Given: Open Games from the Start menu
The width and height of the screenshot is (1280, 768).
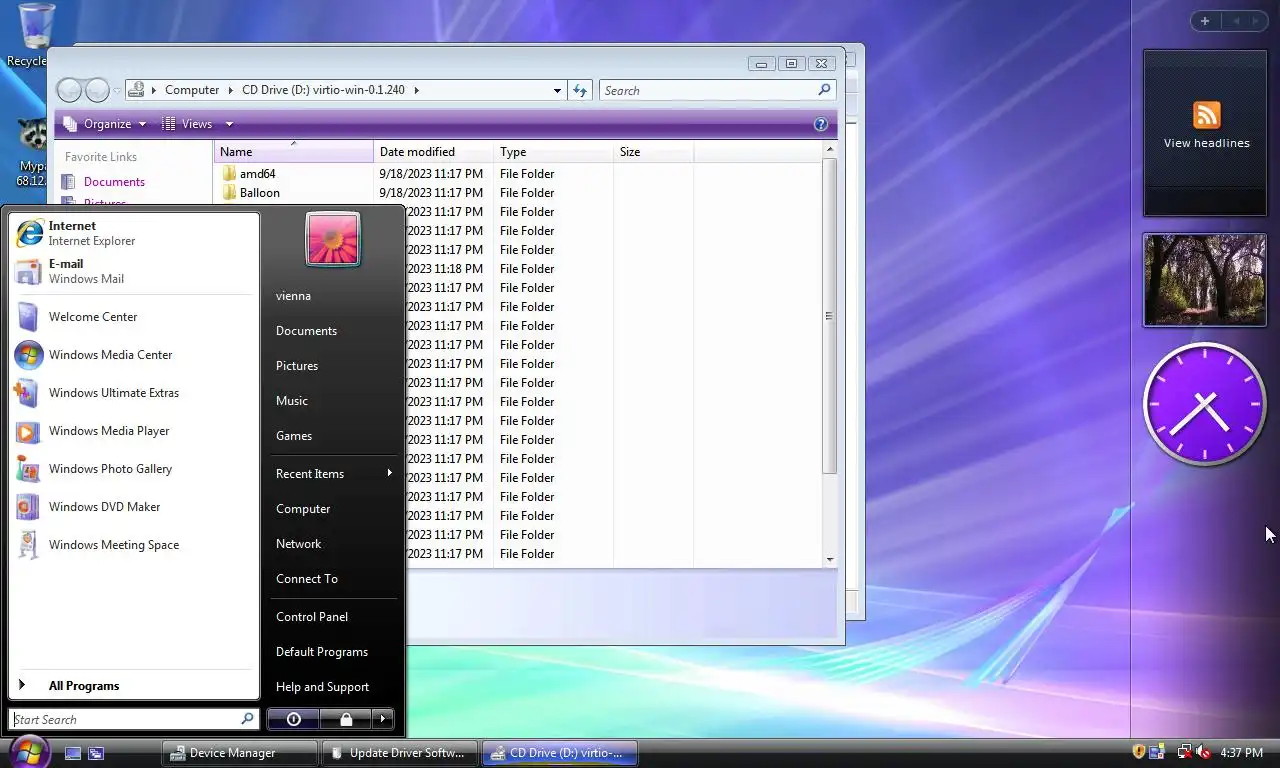Looking at the screenshot, I should pyautogui.click(x=333, y=436).
